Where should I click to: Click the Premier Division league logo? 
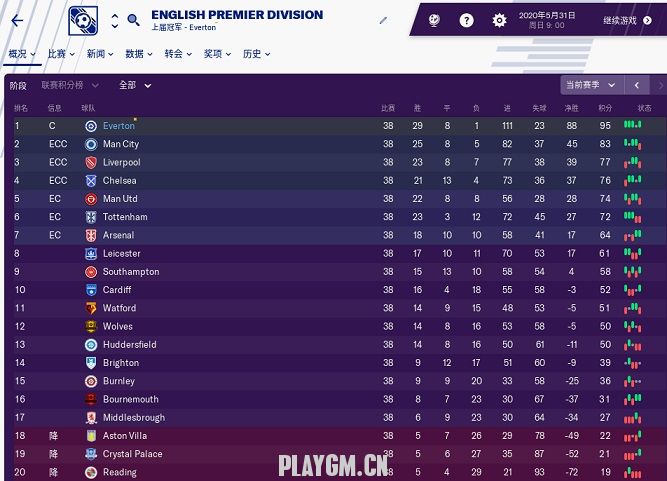tap(85, 20)
